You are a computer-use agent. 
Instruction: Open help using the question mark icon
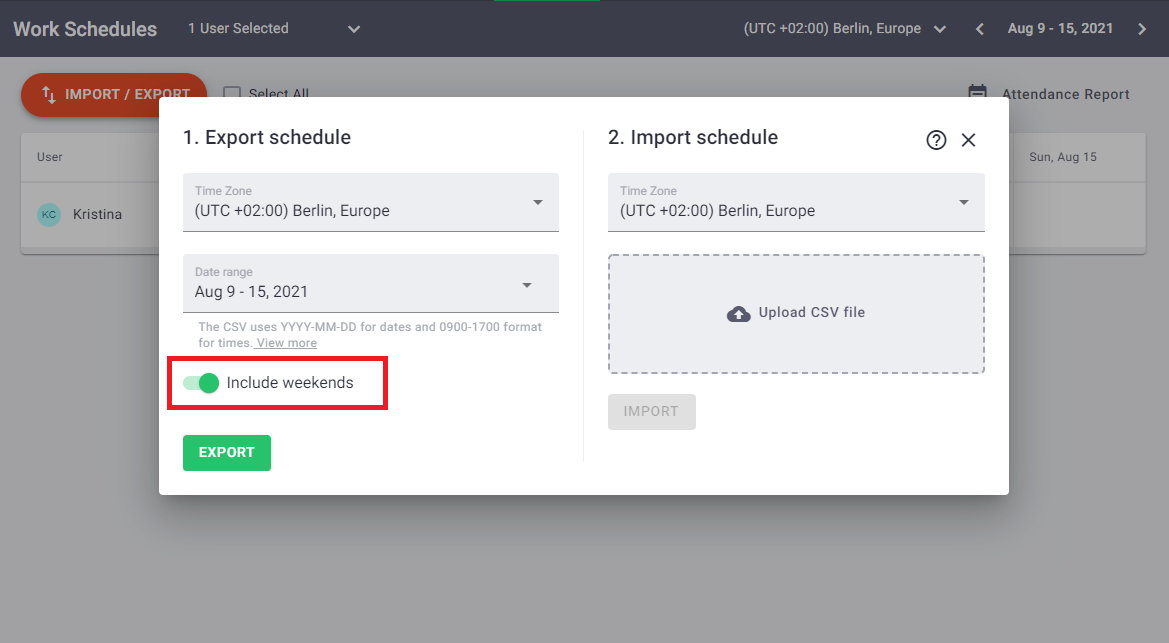pos(936,140)
